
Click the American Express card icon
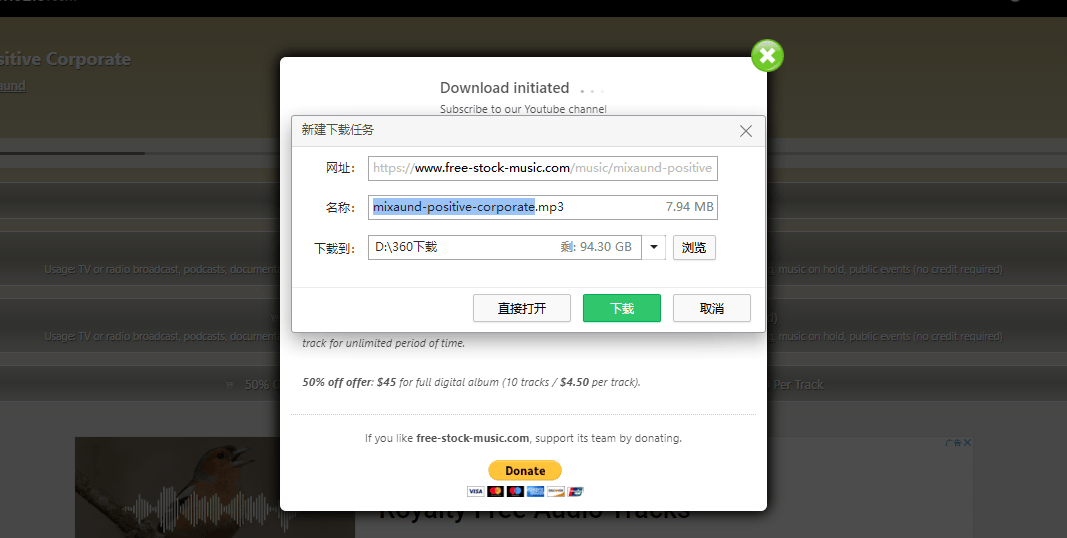[534, 491]
